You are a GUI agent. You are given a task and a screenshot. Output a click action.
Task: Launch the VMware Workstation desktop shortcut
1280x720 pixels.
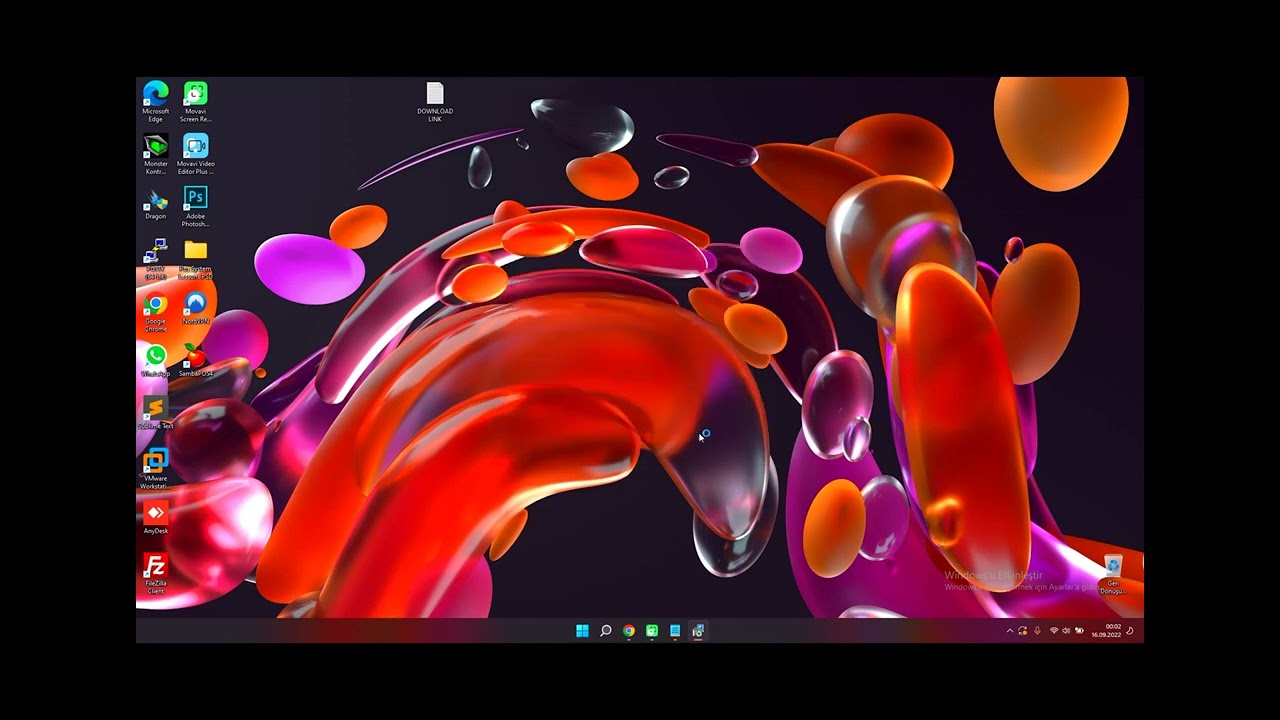tap(155, 468)
